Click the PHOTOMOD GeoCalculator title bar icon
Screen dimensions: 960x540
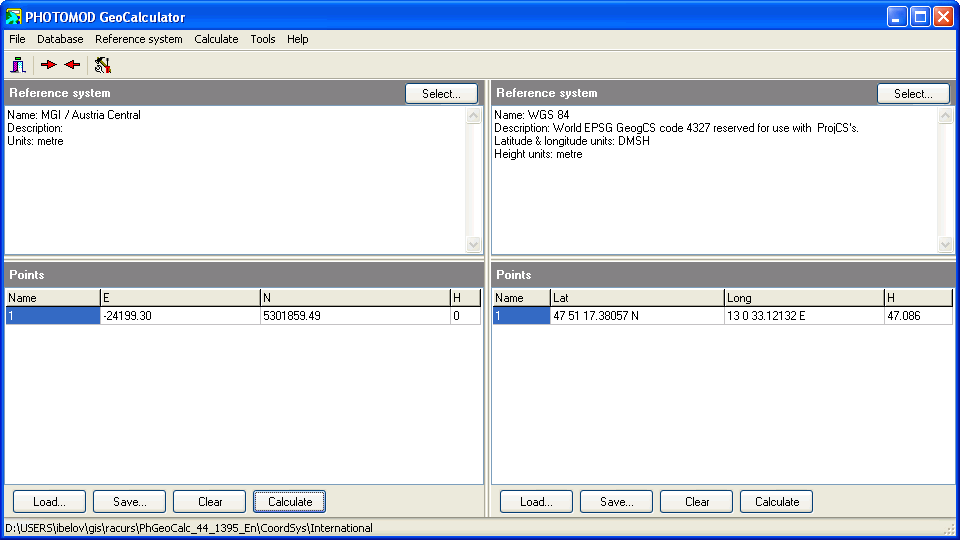click(13, 17)
